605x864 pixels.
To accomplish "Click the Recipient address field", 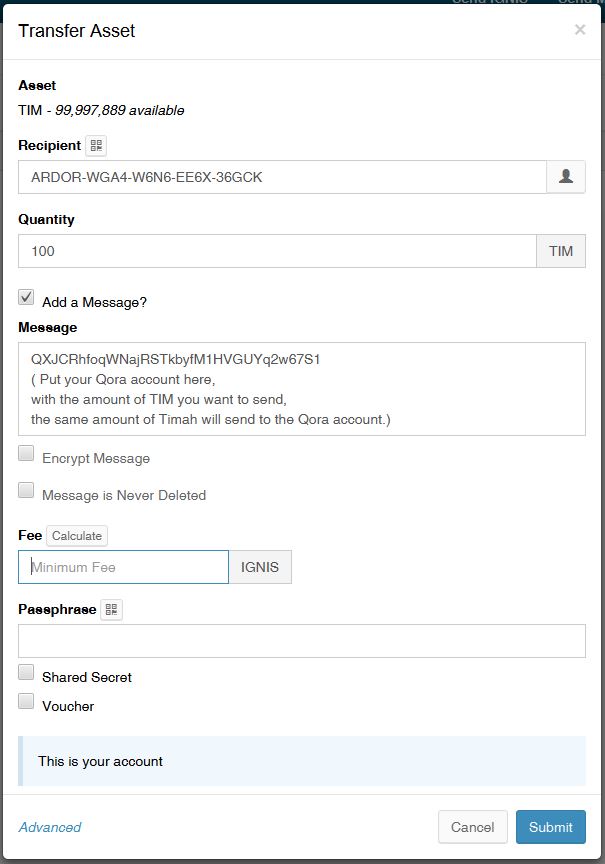I will (282, 177).
